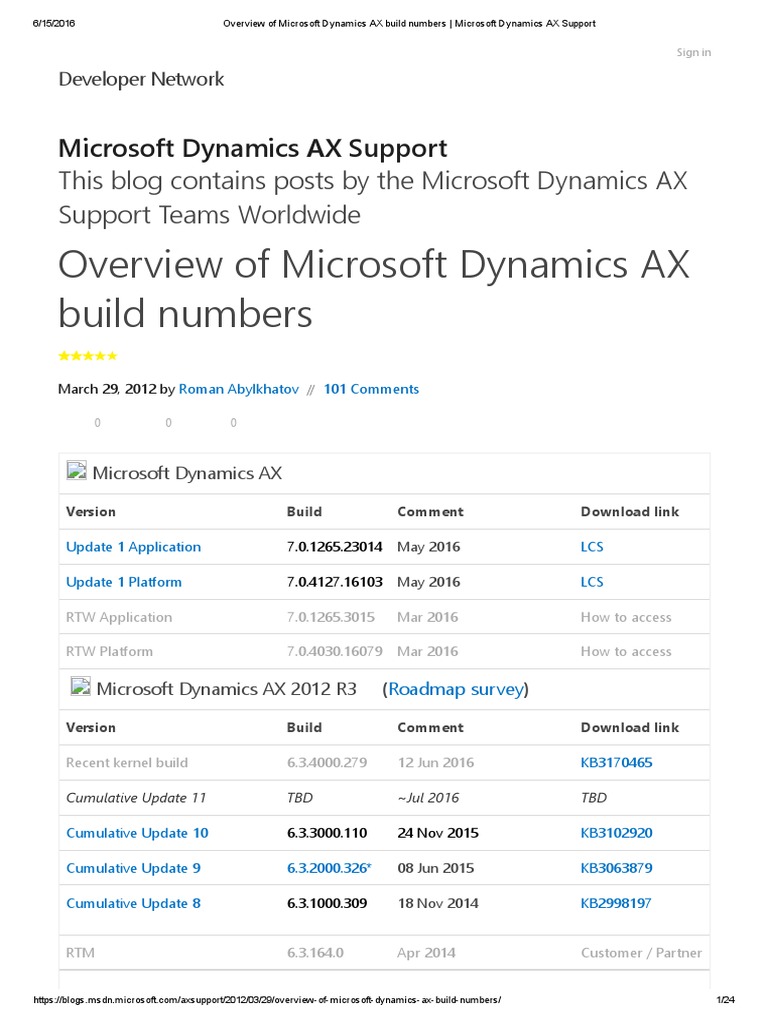Viewport: 768px width, 1024px height.
Task: Click build number 6.3.2000.326 link
Action: tap(328, 868)
